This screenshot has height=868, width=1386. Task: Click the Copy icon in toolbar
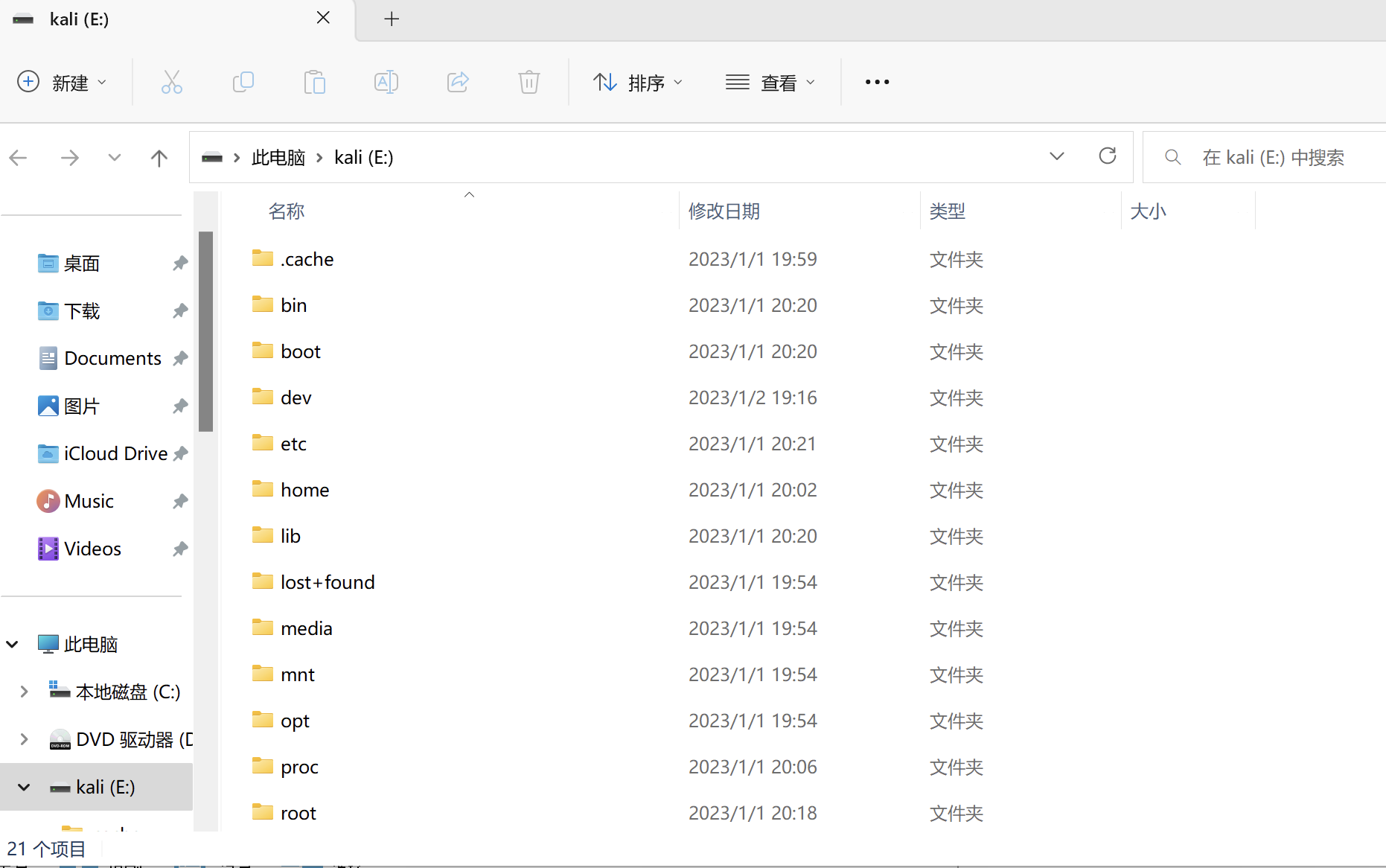pyautogui.click(x=243, y=82)
